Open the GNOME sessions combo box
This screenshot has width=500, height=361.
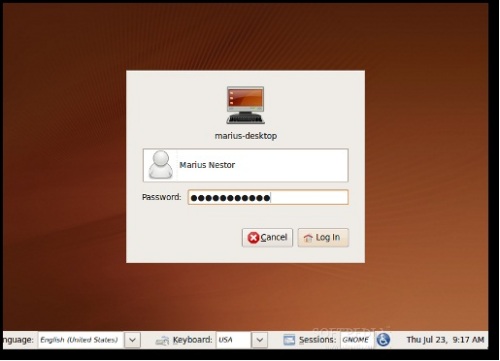click(356, 340)
